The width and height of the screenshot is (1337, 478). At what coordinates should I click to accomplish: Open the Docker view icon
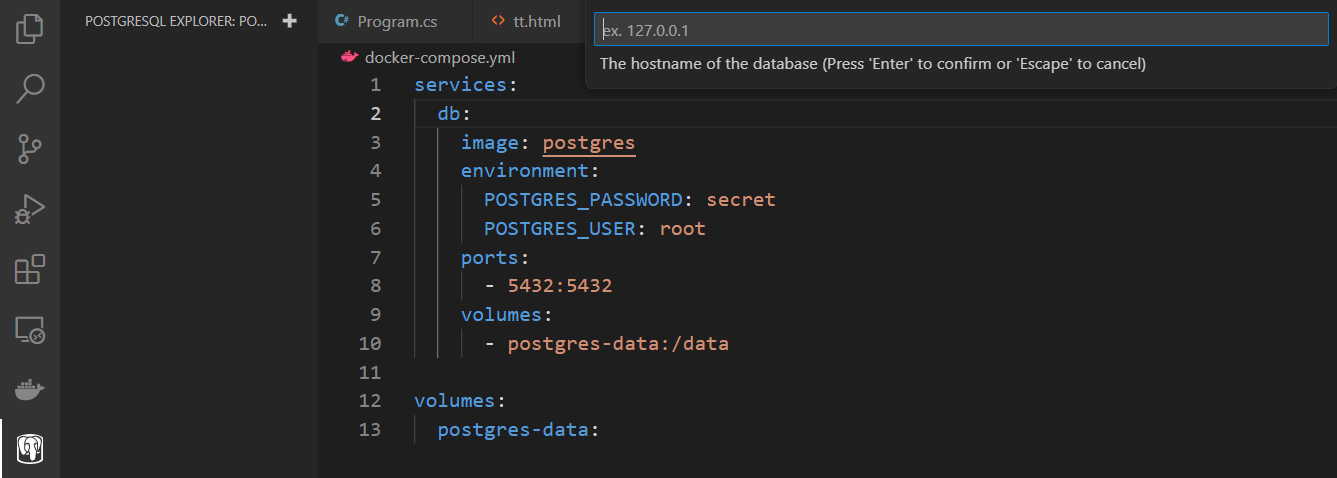point(30,389)
